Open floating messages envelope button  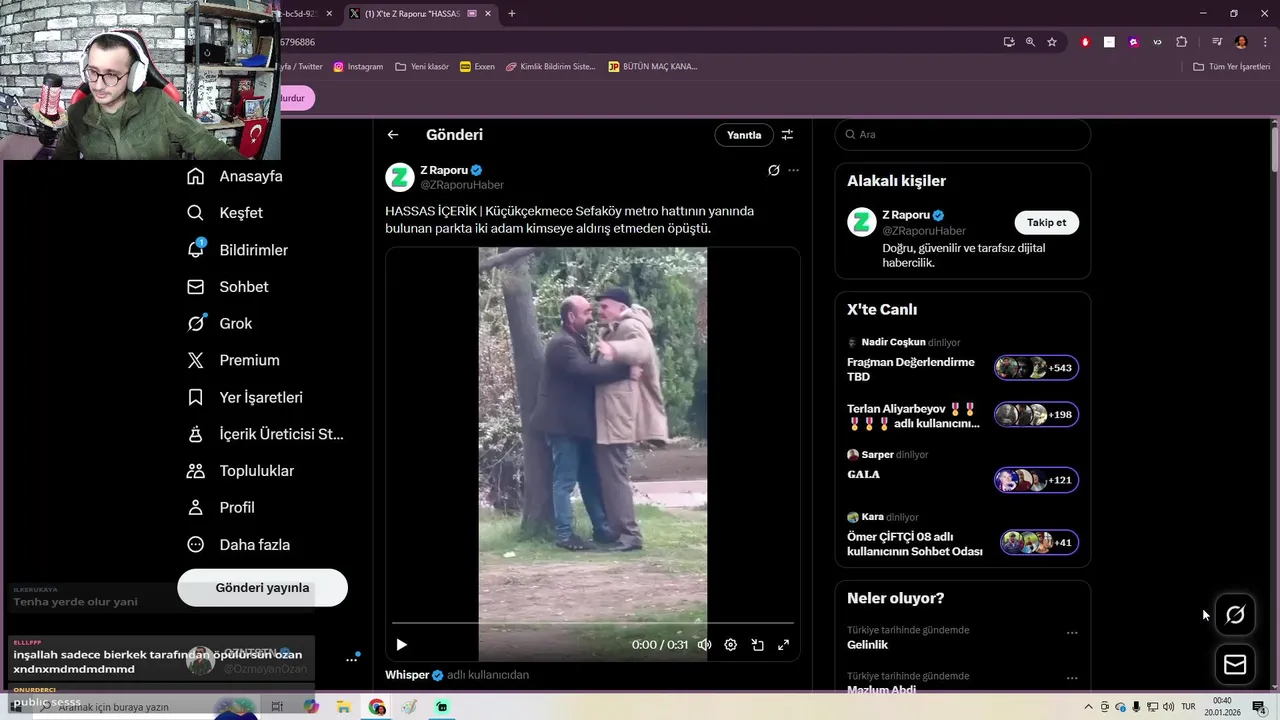click(1235, 664)
